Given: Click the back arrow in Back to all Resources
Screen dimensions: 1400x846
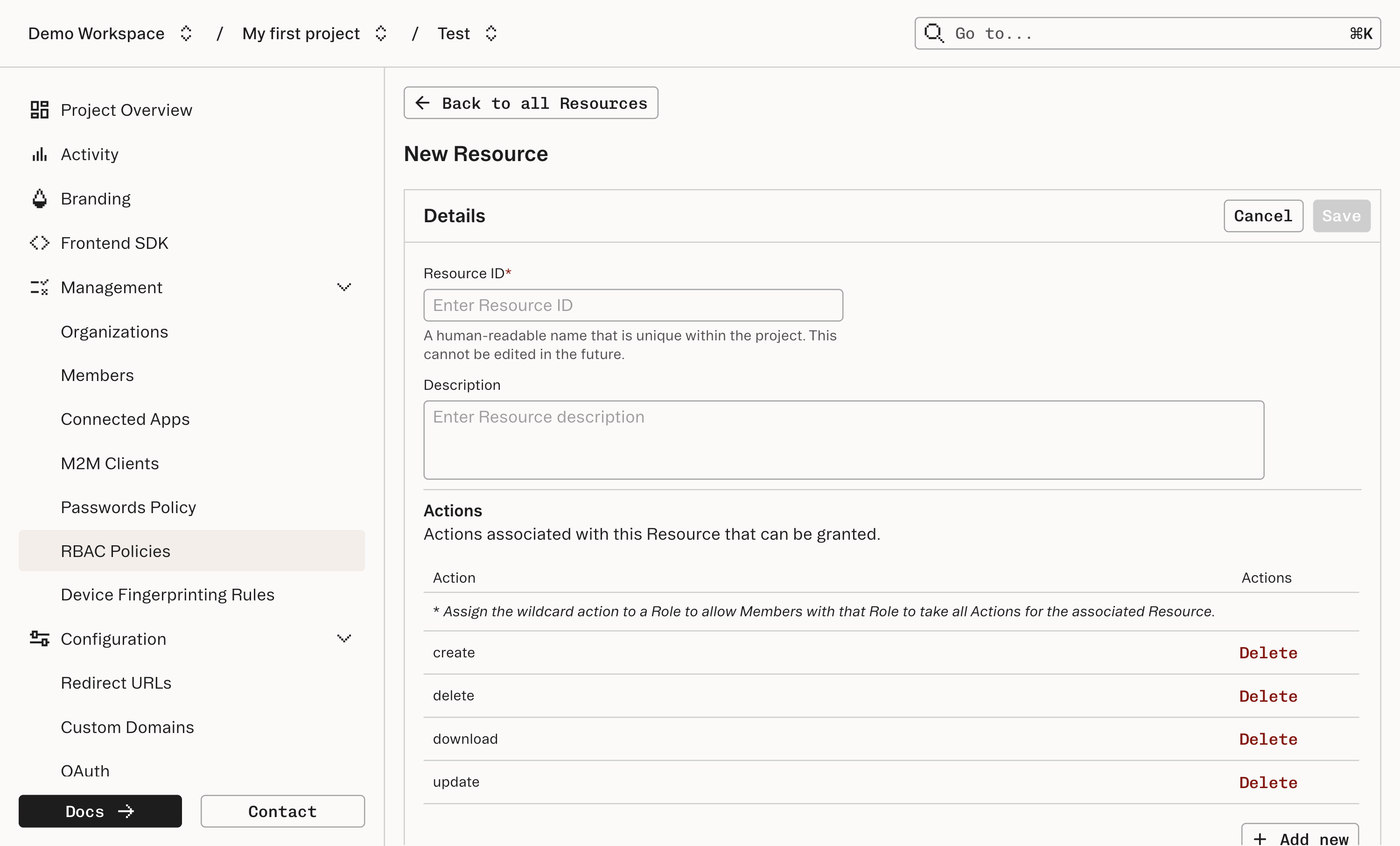Looking at the screenshot, I should pos(422,103).
